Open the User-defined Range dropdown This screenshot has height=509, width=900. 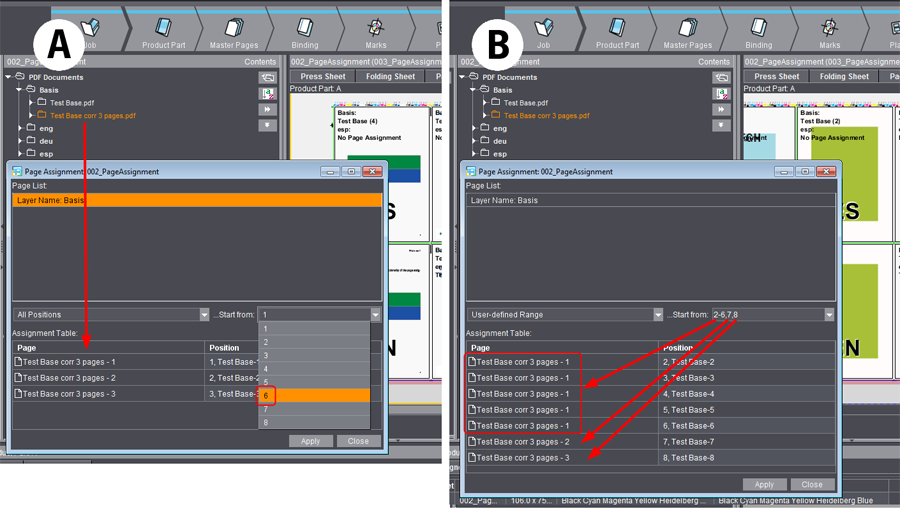tap(565, 315)
